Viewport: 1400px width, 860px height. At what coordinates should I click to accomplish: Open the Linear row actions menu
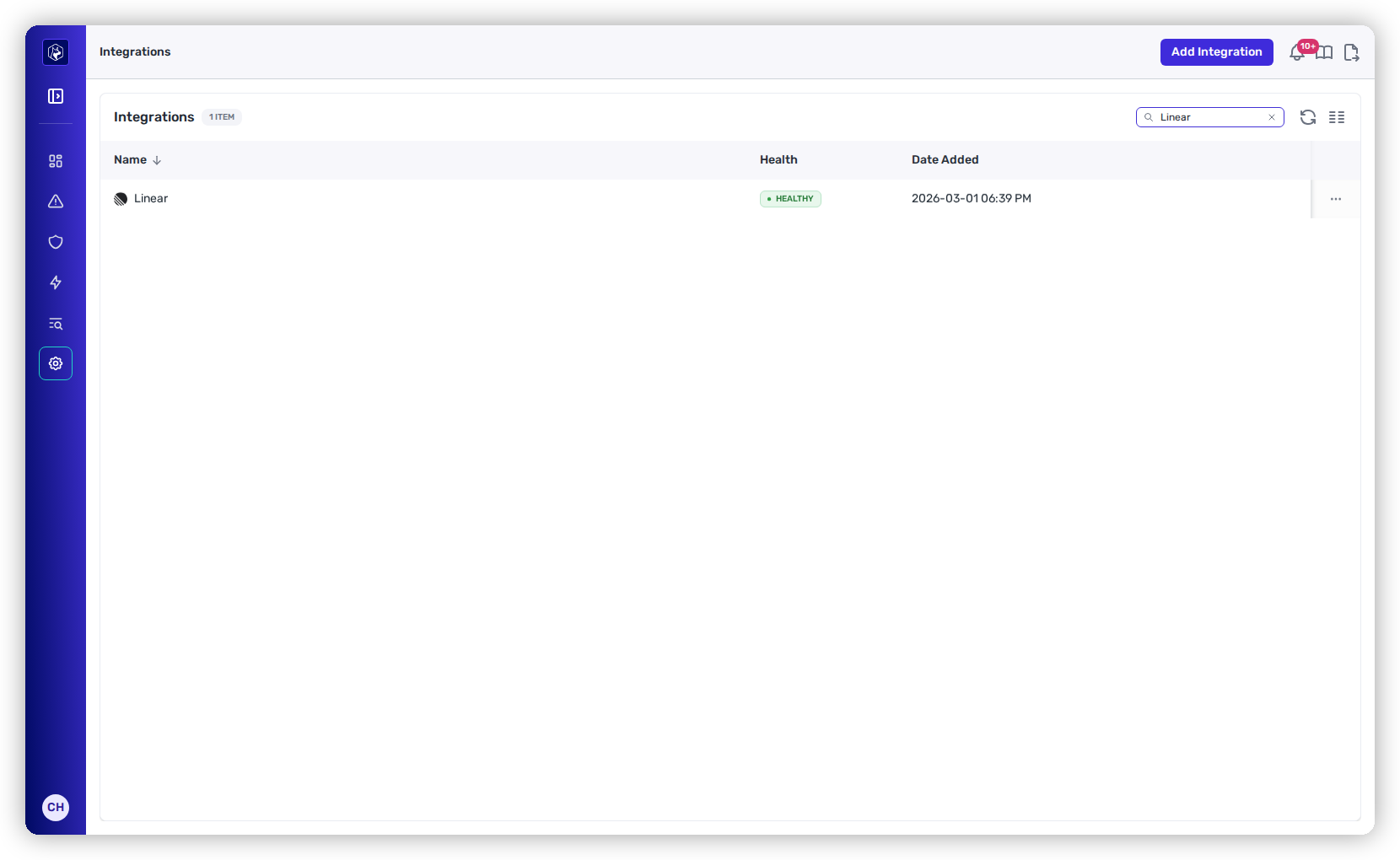[x=1336, y=199]
